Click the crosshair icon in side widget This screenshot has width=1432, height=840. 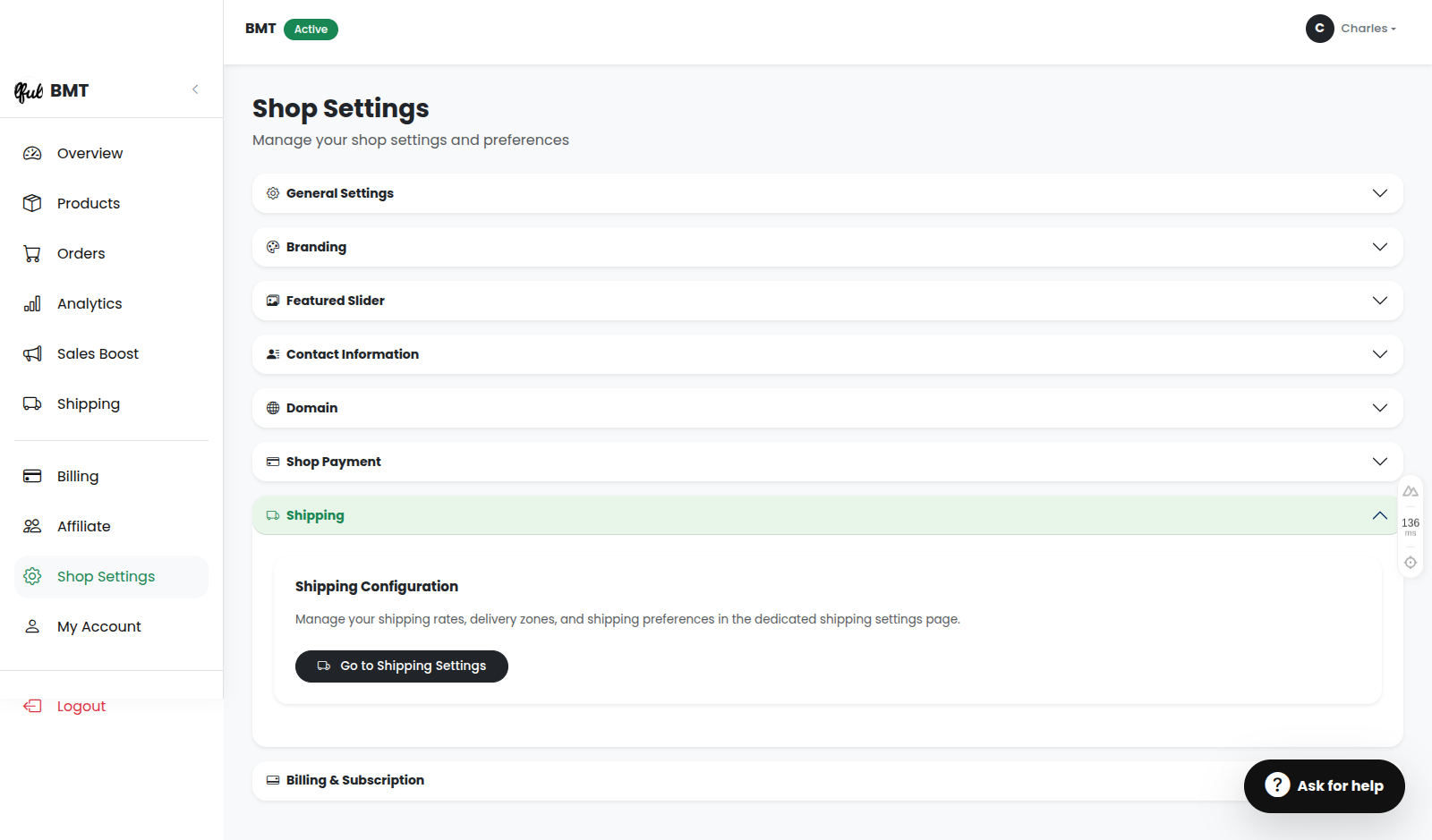tap(1411, 563)
